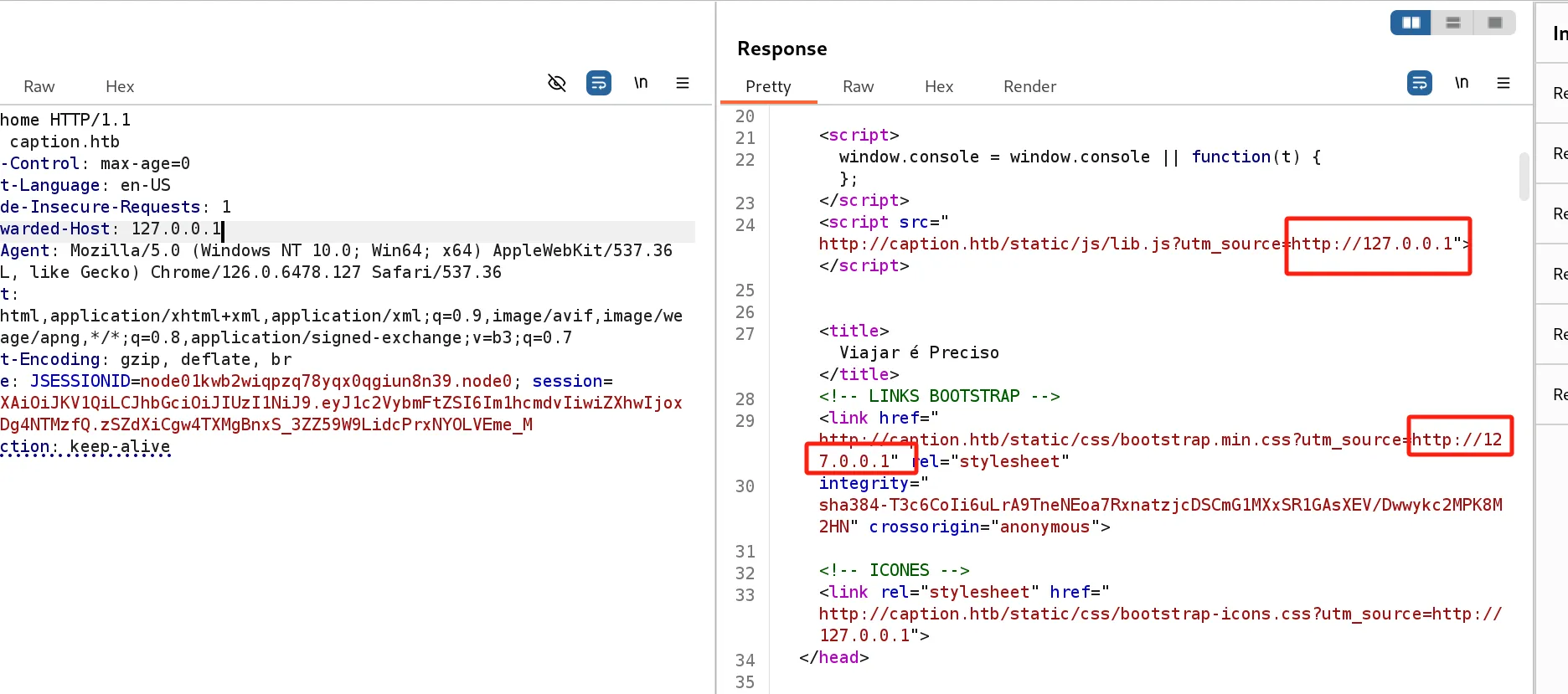Image resolution: width=1568 pixels, height=694 pixels.
Task: Toggle \n newline display in Response panel
Action: coord(1462,83)
